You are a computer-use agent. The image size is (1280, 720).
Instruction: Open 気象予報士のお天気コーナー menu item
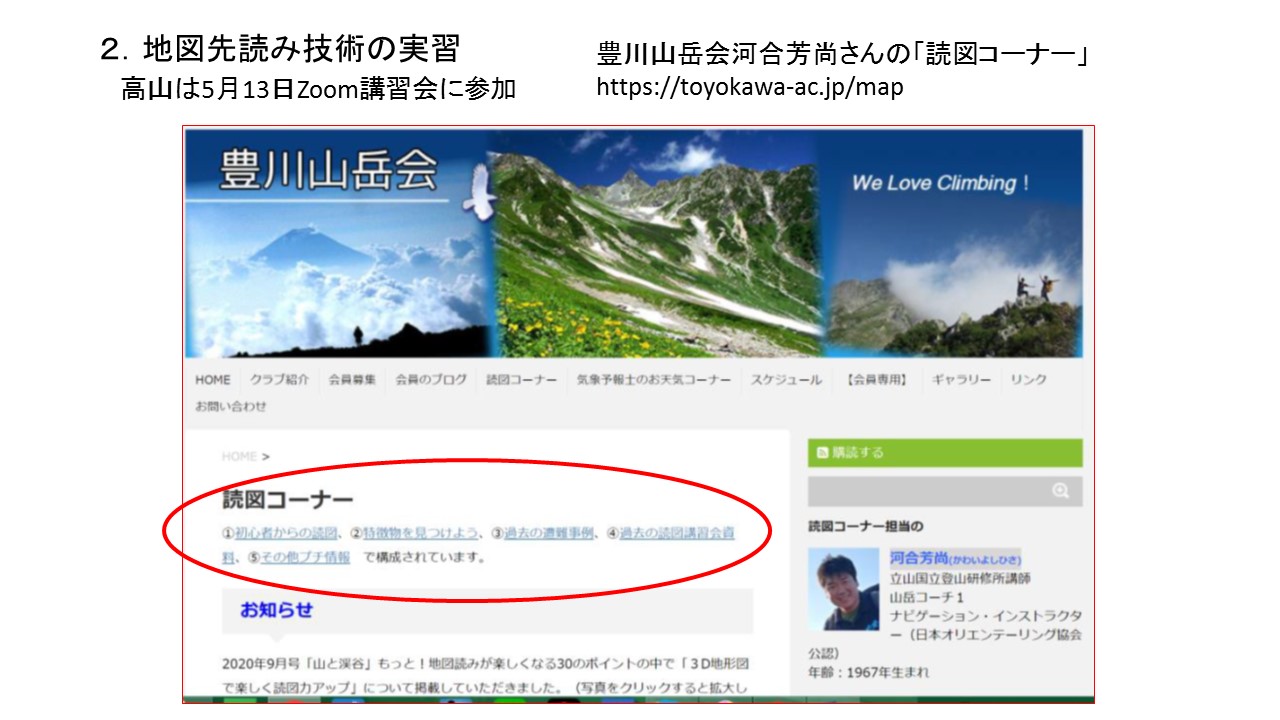[x=654, y=380]
